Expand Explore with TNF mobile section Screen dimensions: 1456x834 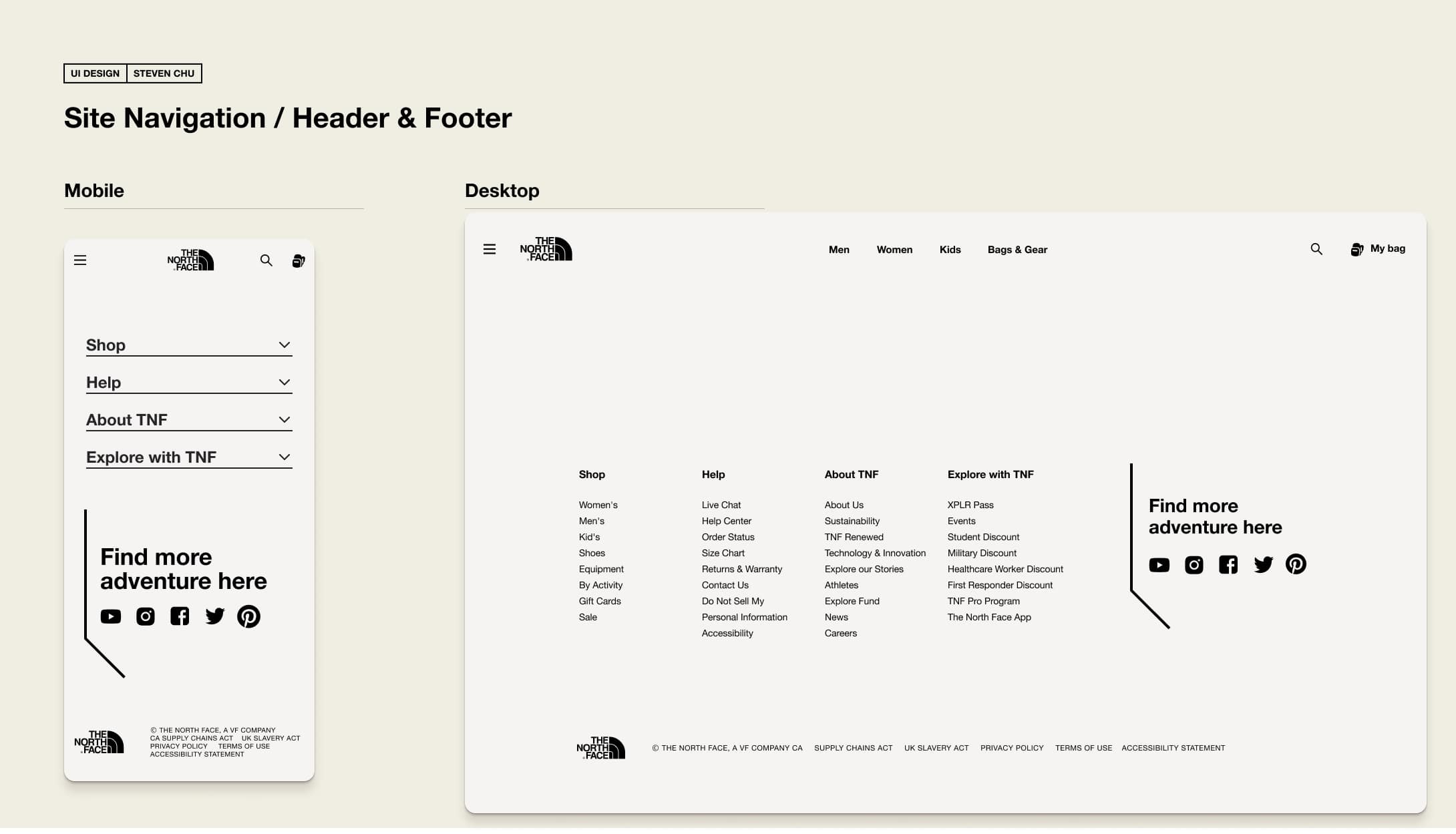coord(284,457)
